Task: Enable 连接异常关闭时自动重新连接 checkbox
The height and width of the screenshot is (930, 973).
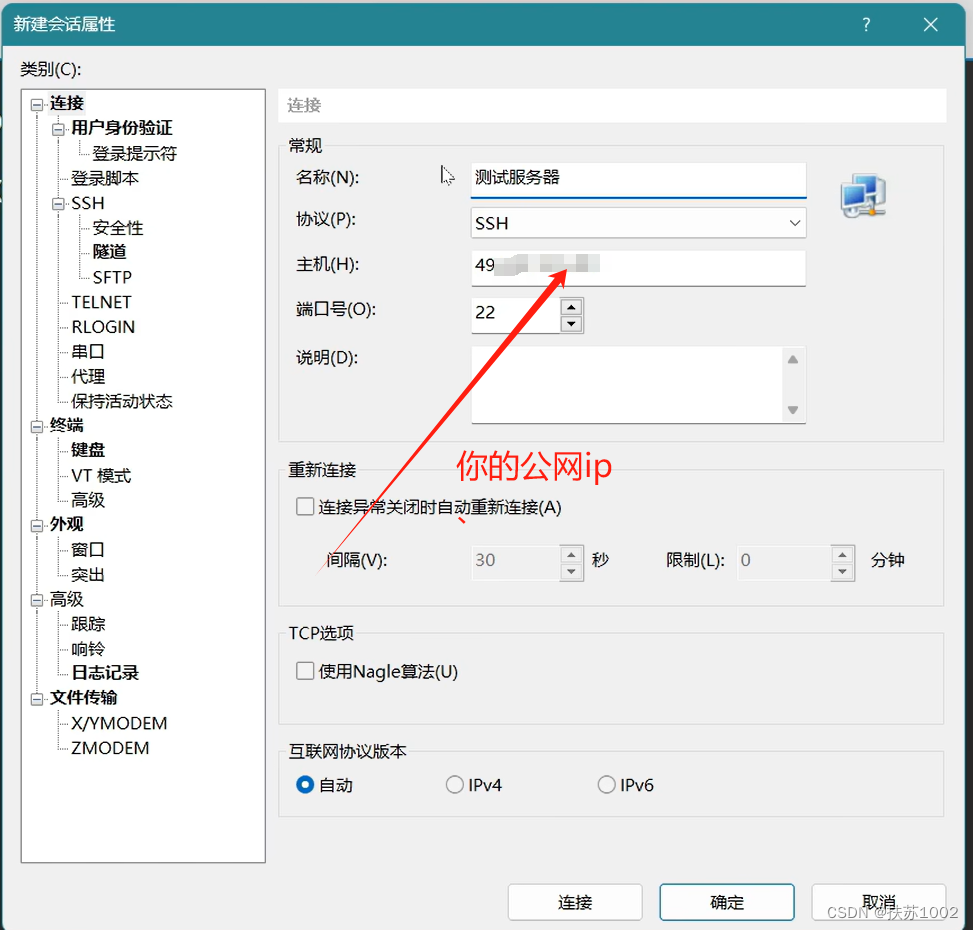Action: pos(305,506)
